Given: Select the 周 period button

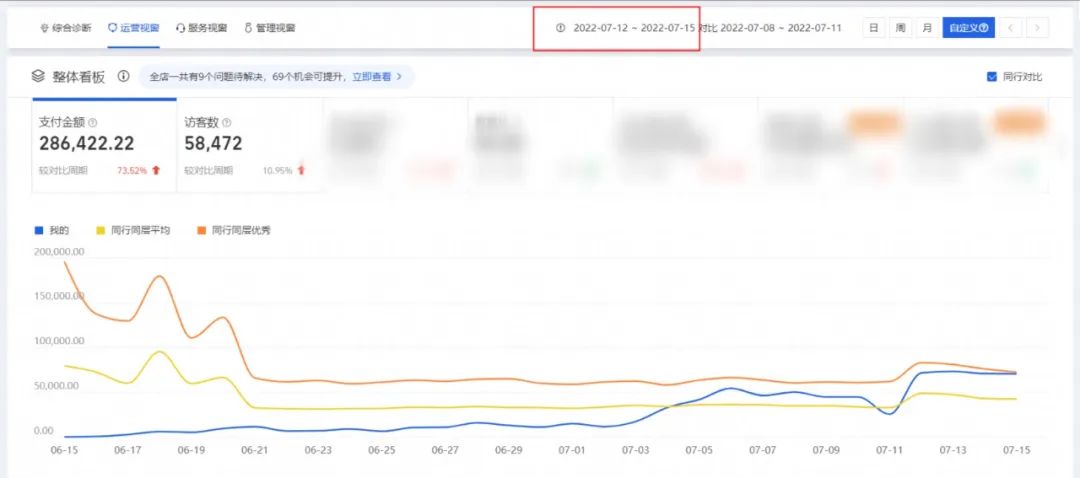Looking at the screenshot, I should click(x=901, y=28).
